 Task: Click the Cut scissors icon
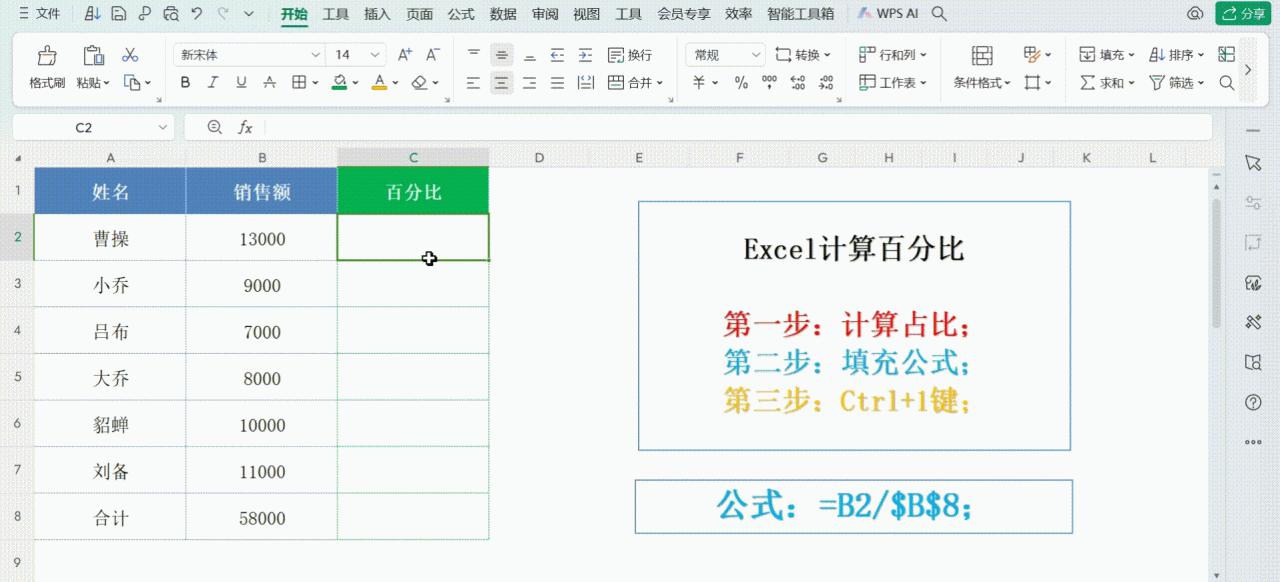pos(130,55)
